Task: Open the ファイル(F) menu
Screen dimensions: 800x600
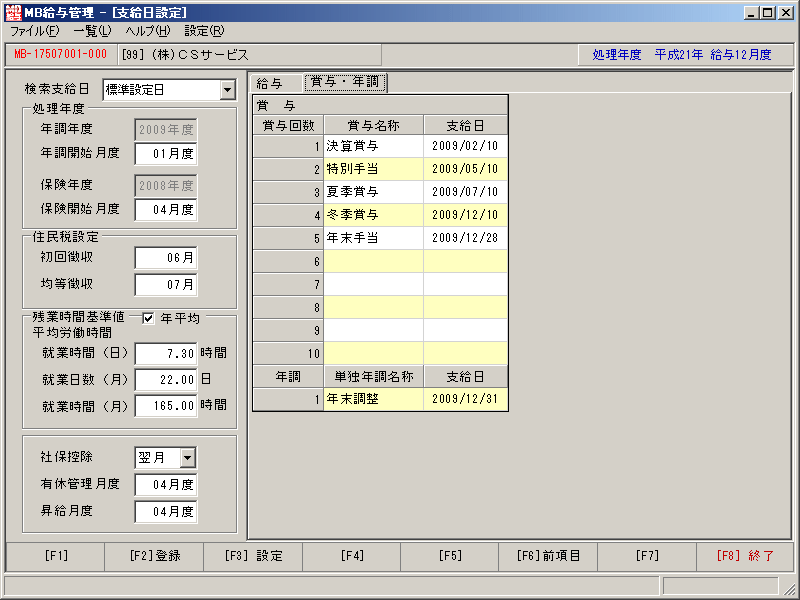Action: coord(35,31)
